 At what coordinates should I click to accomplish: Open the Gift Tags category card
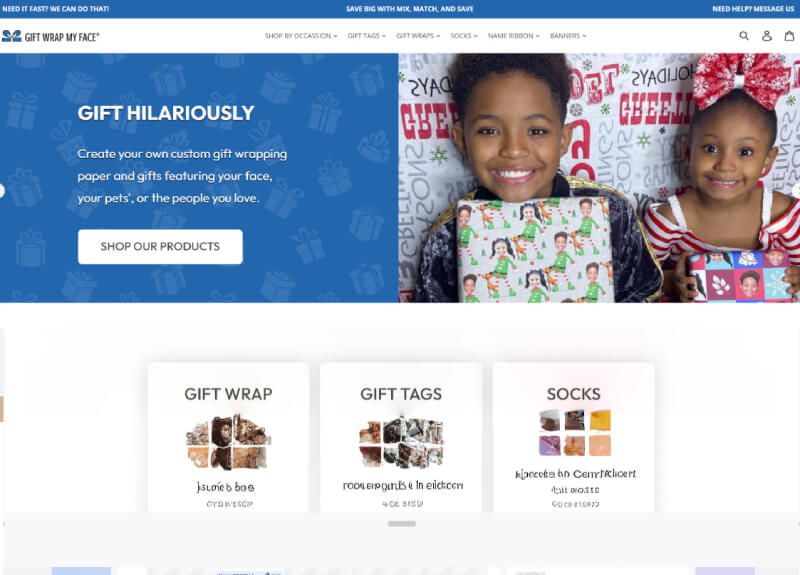click(x=401, y=438)
